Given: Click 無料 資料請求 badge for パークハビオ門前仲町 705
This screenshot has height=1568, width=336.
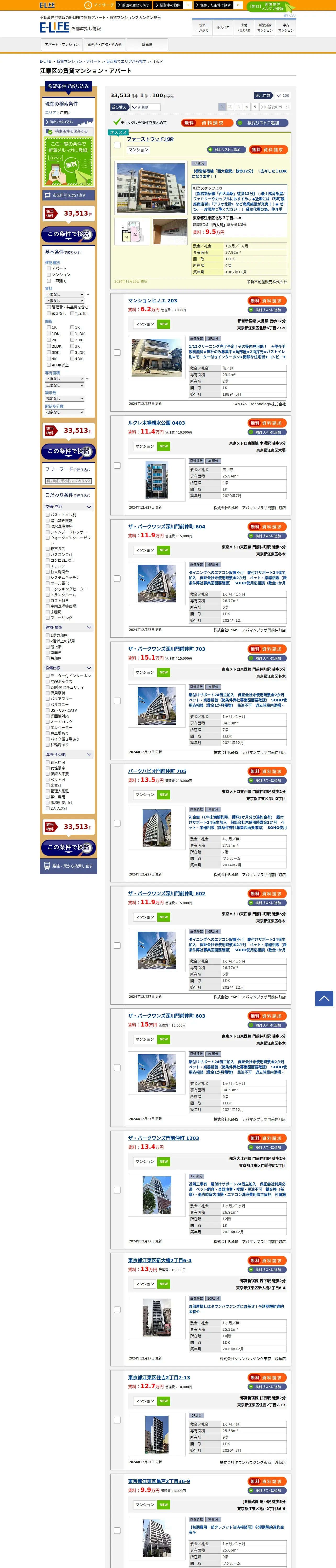Looking at the screenshot, I should [x=267, y=771].
